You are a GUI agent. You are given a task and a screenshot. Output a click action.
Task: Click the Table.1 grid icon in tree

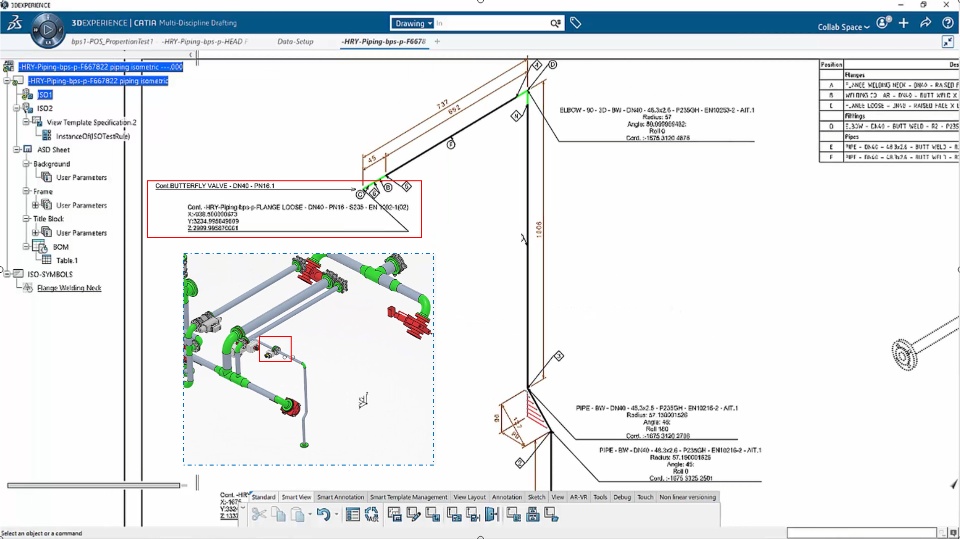point(47,260)
